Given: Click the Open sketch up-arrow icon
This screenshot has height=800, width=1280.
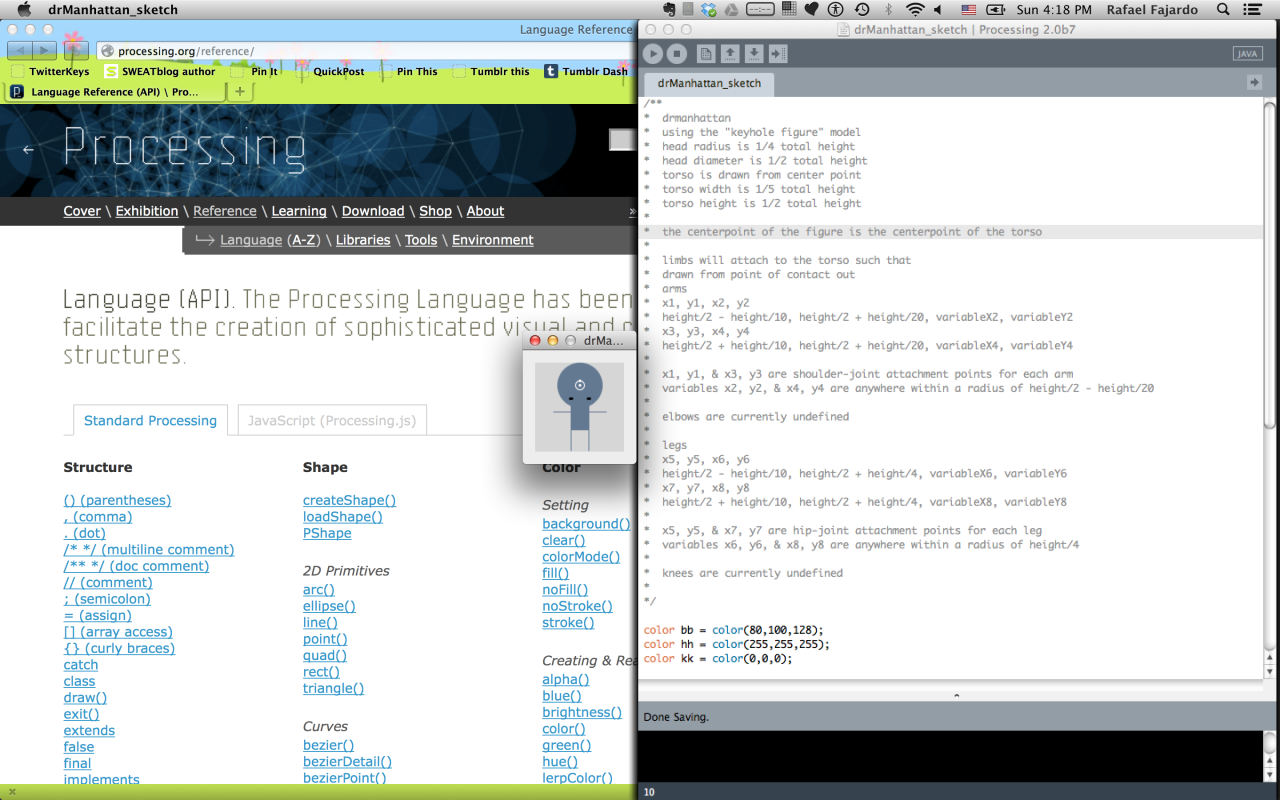Looking at the screenshot, I should 730,54.
